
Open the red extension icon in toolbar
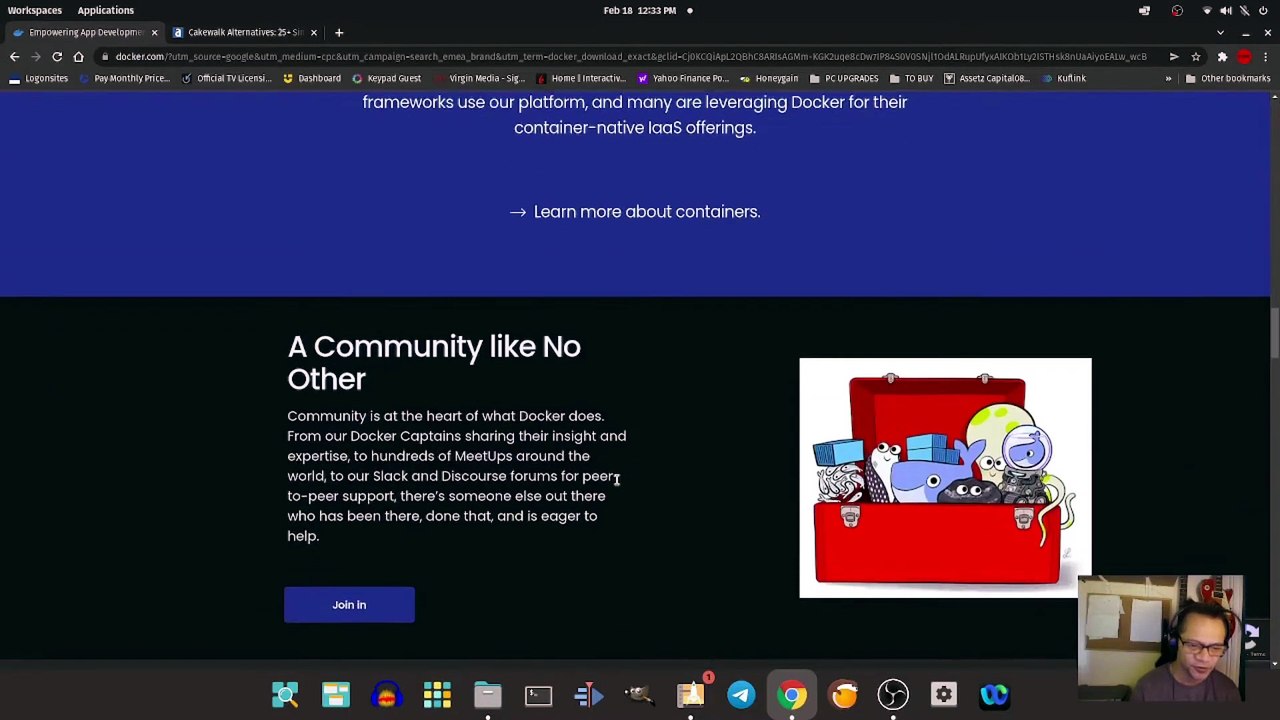(1244, 57)
